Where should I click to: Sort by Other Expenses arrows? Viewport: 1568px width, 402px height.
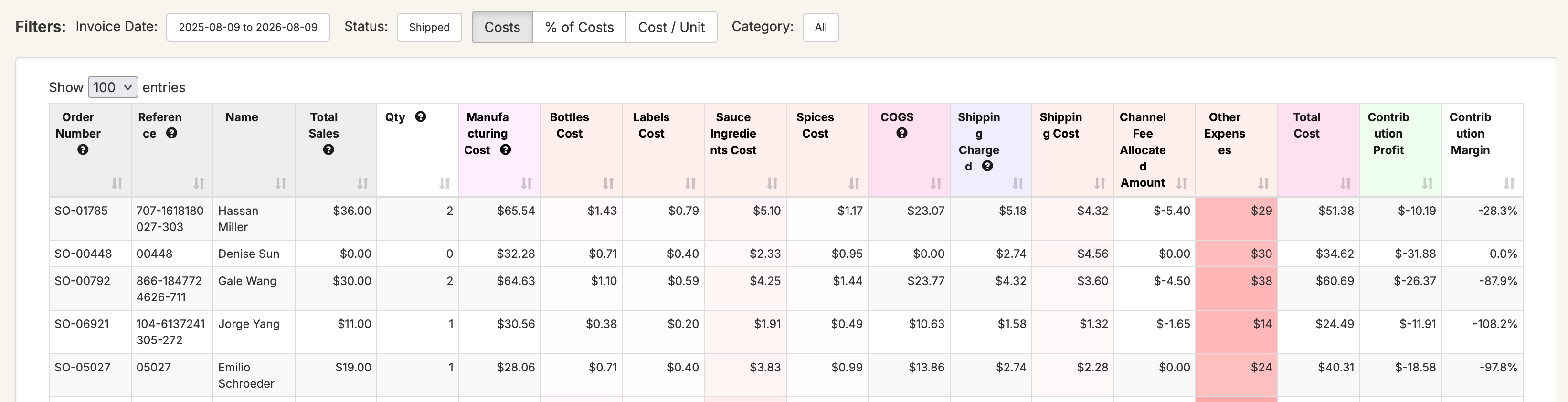click(x=1264, y=183)
